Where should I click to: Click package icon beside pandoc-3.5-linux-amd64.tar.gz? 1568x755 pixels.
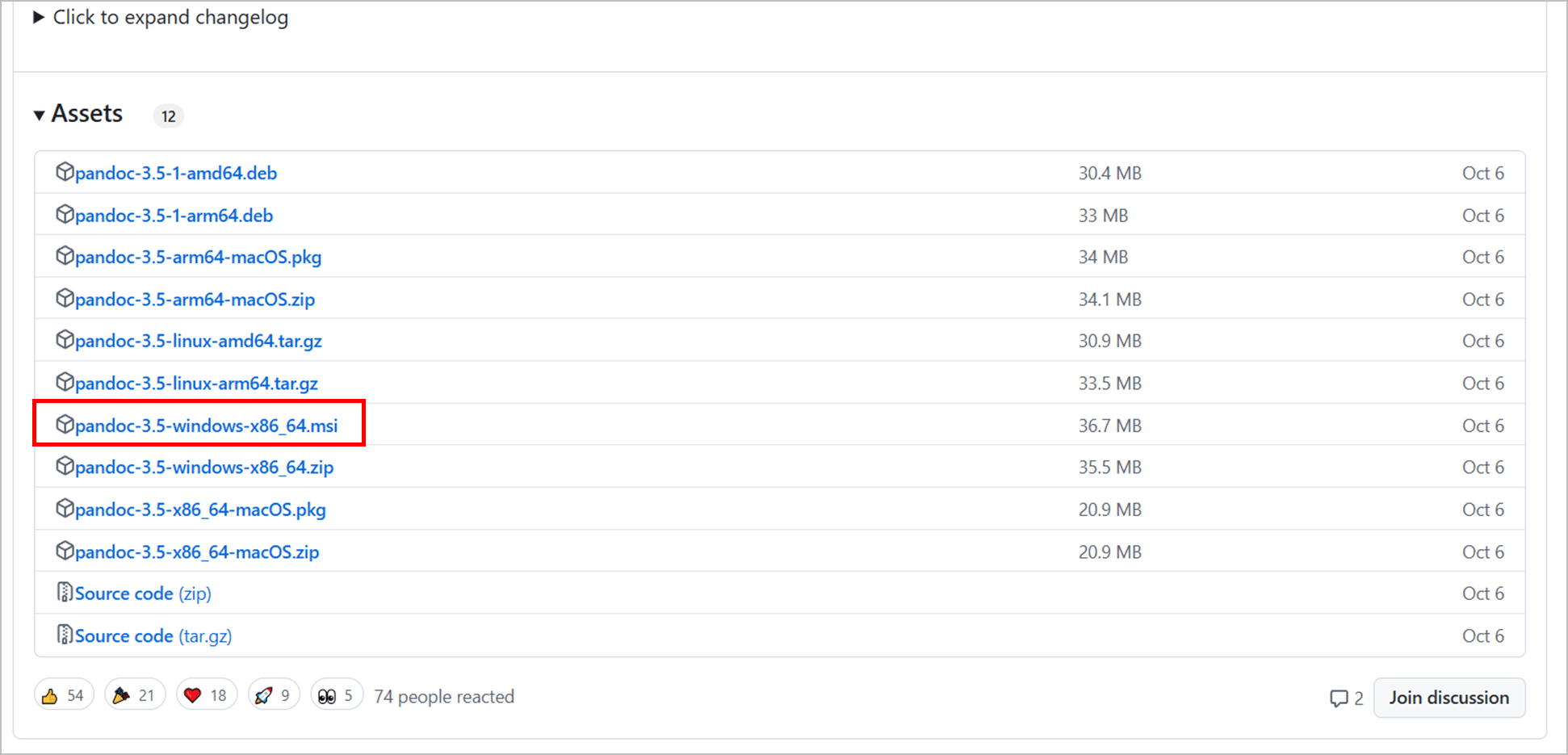pyautogui.click(x=65, y=340)
